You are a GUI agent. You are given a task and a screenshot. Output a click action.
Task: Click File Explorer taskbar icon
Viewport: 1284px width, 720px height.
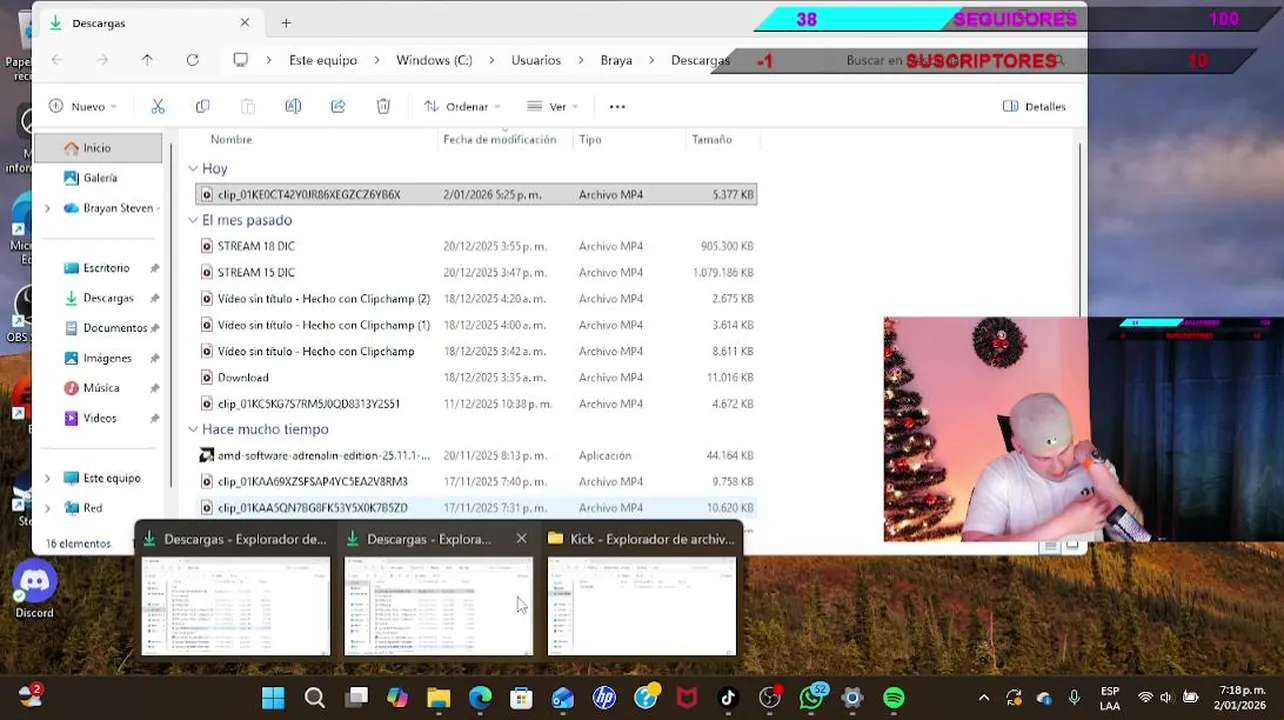(x=439, y=698)
